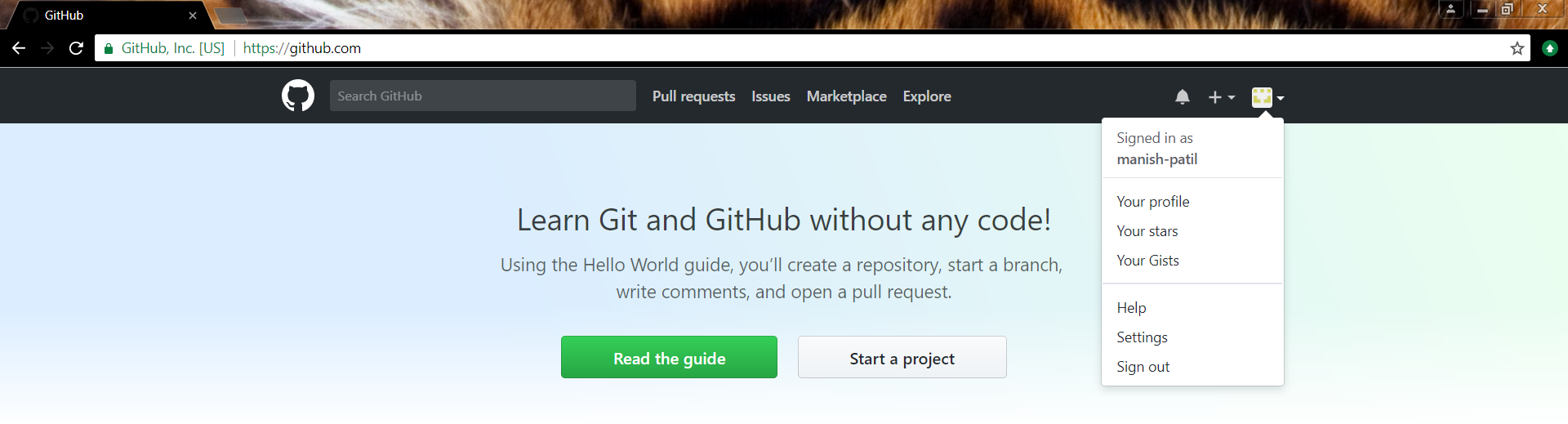Open Pull requests in the header

(x=693, y=96)
